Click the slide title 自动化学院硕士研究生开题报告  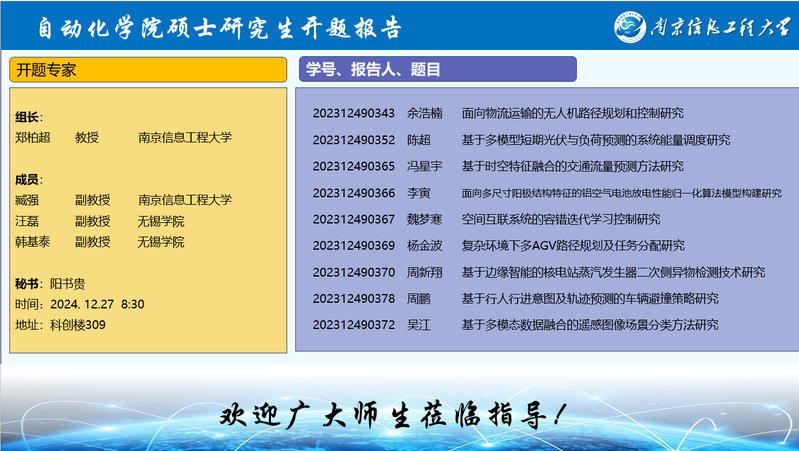(x=220, y=27)
